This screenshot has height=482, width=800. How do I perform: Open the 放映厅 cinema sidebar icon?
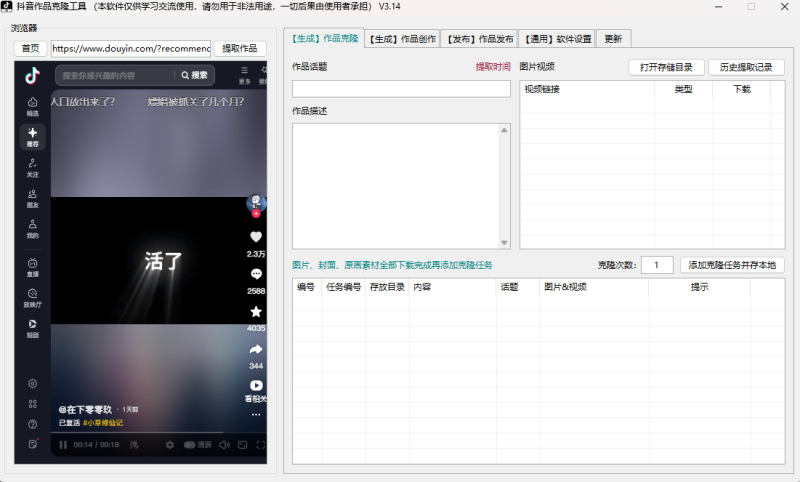[33, 298]
